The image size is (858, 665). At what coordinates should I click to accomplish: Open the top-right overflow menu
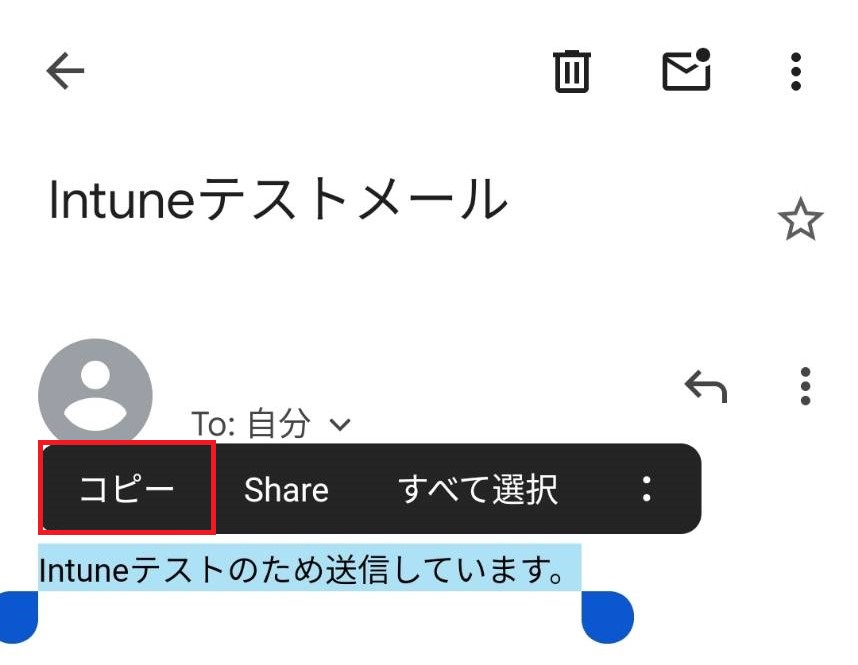795,70
